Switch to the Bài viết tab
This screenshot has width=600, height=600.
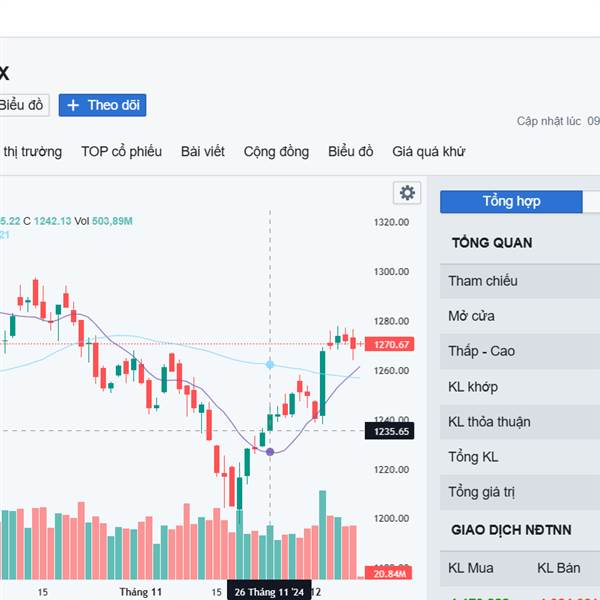[202, 152]
